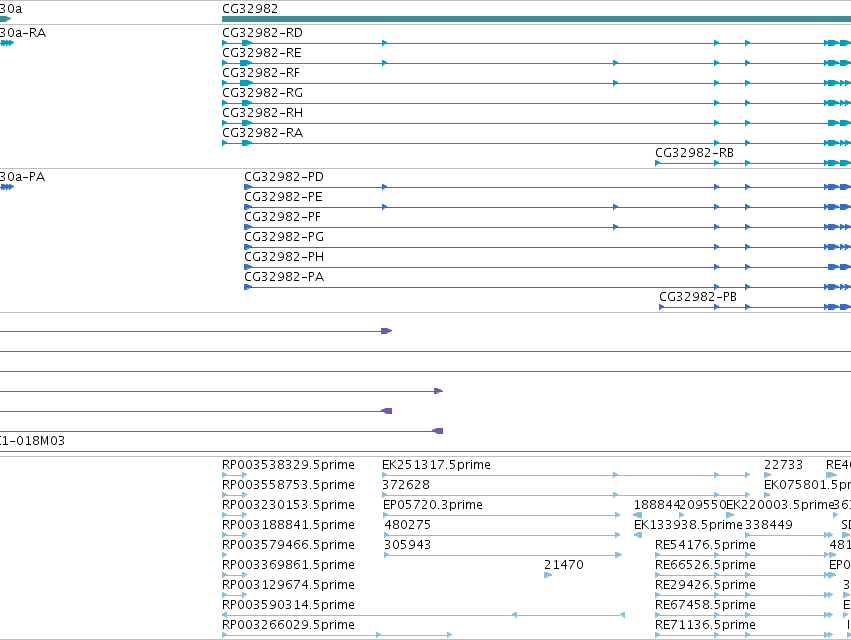The image size is (851, 640).
Task: Select EST RP003579466.5prime
Action: point(288,545)
